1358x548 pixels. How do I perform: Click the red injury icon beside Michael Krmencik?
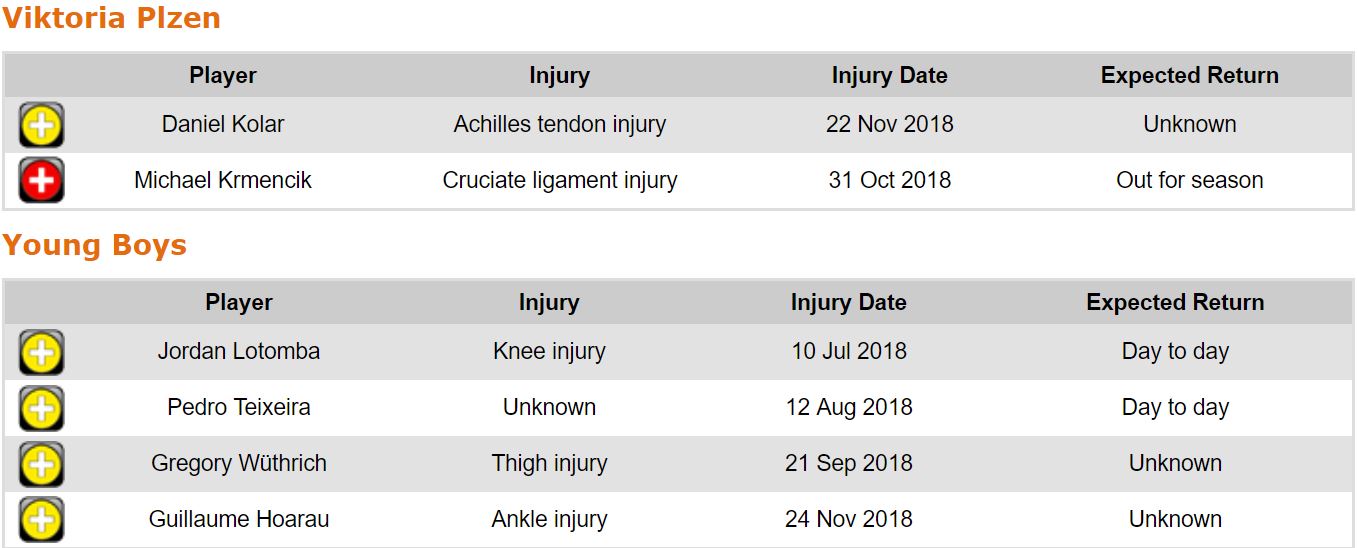pos(41,181)
